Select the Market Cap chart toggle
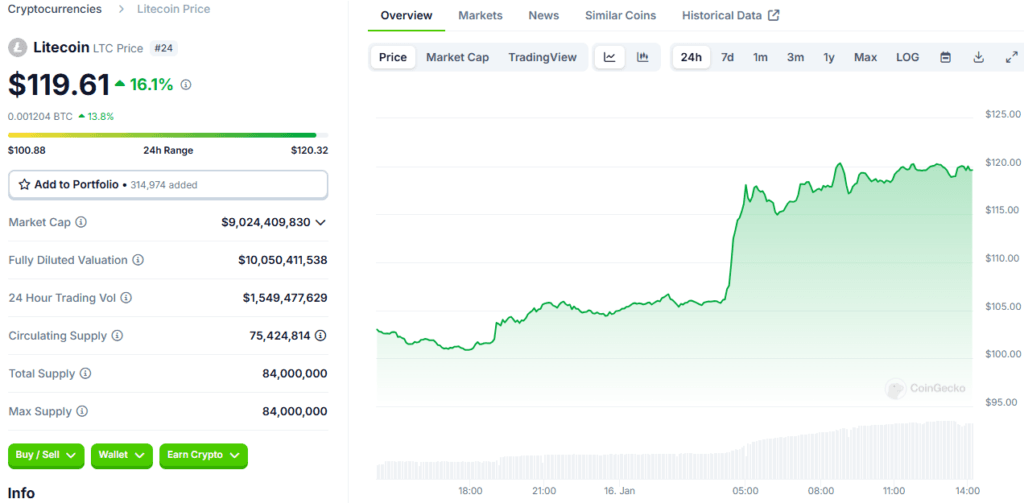The image size is (1024, 503). click(457, 57)
